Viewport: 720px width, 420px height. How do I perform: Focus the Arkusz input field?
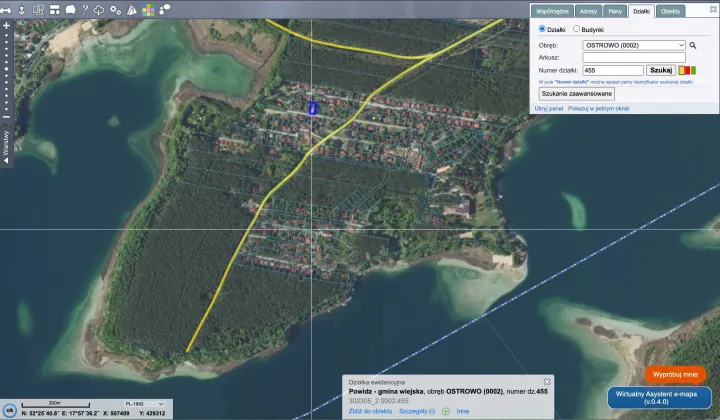(634, 57)
